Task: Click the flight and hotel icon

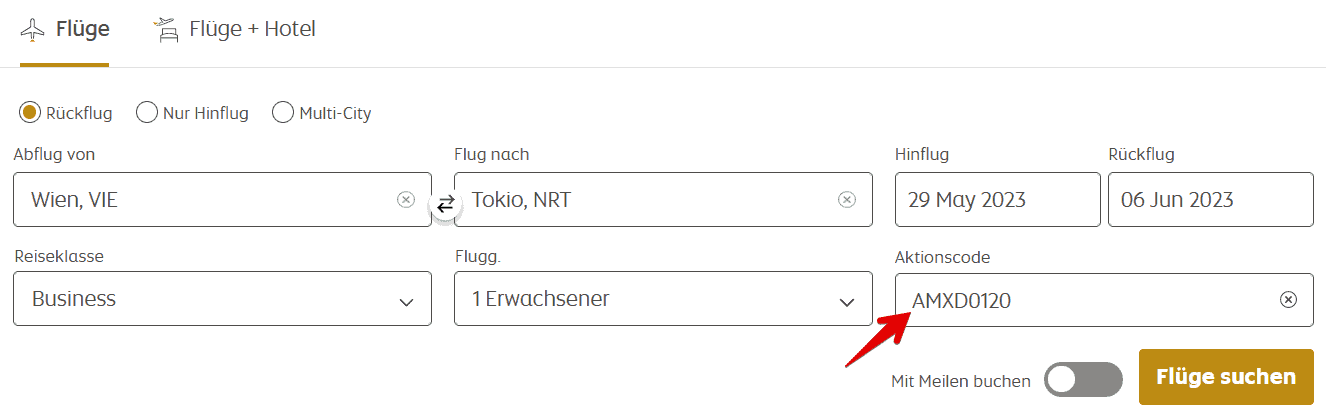Action: click(166, 30)
